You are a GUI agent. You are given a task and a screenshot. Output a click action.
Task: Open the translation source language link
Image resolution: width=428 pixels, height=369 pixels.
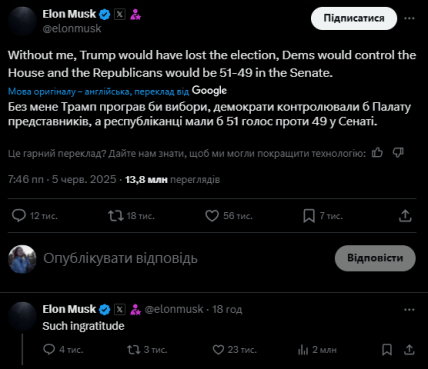[x=98, y=91]
